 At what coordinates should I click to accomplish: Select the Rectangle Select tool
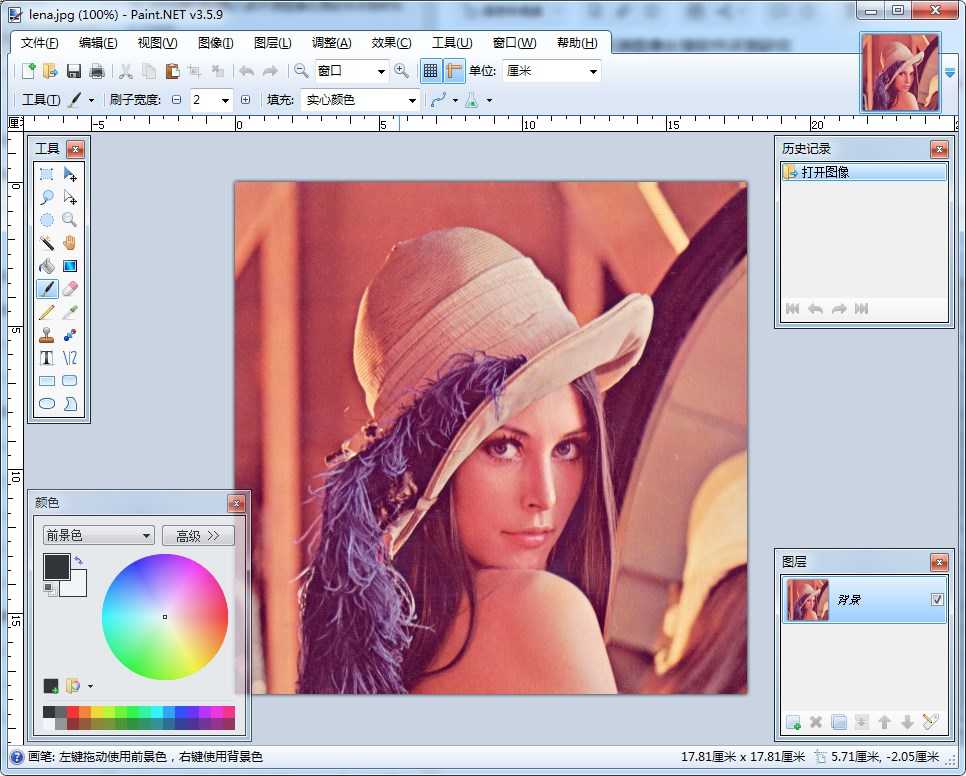pos(47,174)
